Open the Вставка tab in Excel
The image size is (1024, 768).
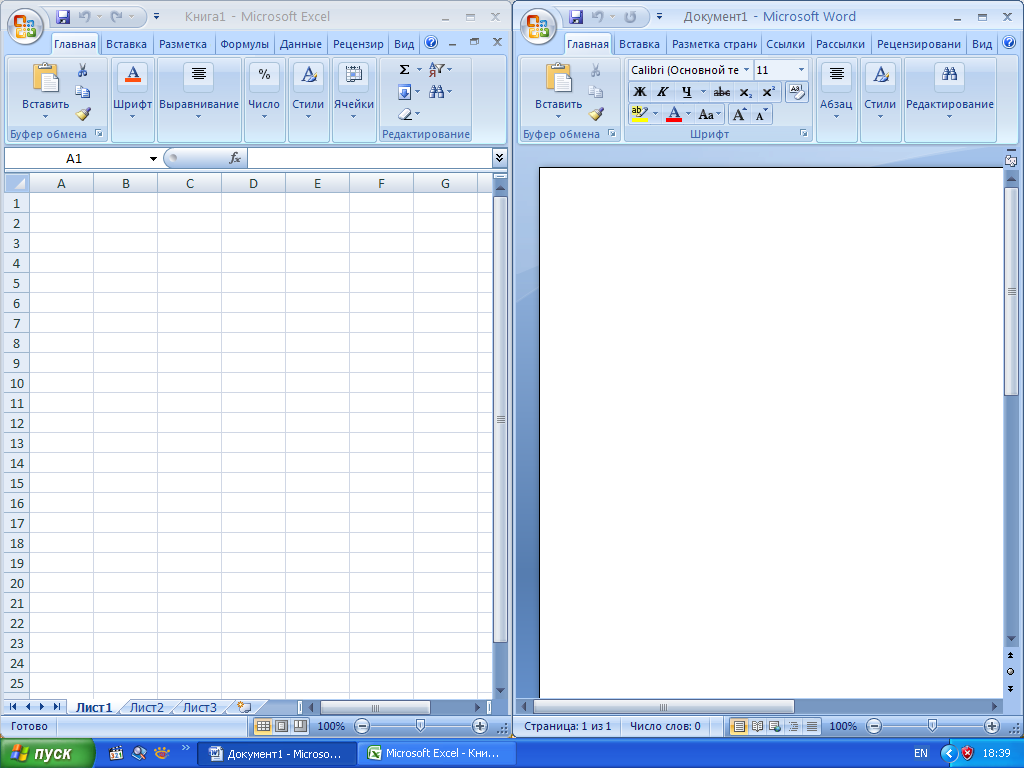click(126, 44)
